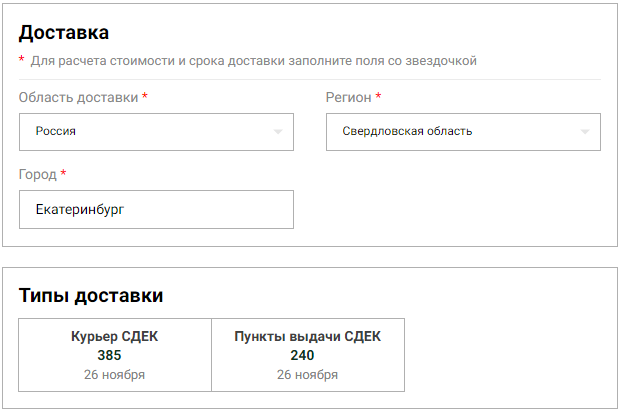Click the arrow in the Свердловская область selector
622x413 pixels.
[x=585, y=132]
